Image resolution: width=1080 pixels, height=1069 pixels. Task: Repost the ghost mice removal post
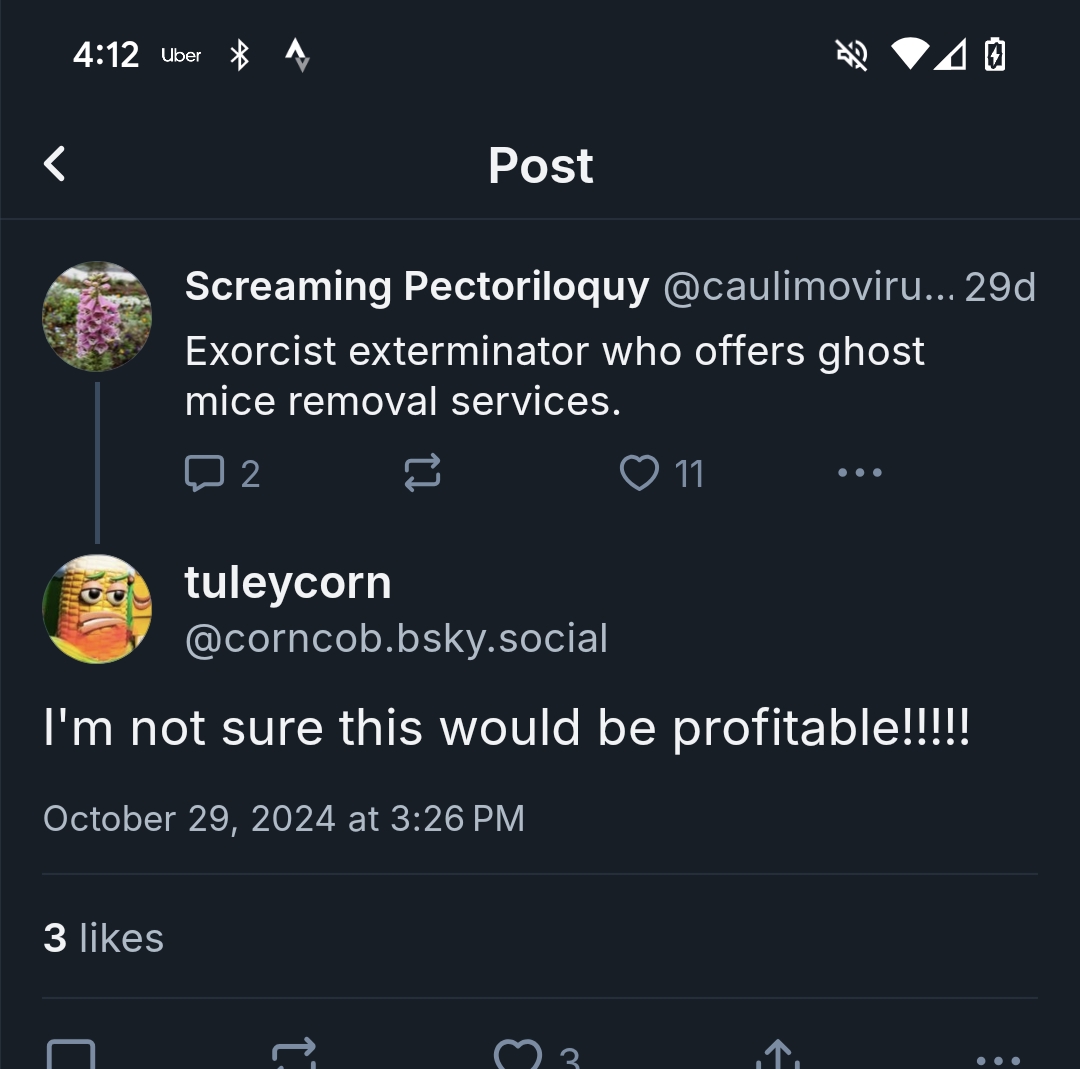point(422,473)
